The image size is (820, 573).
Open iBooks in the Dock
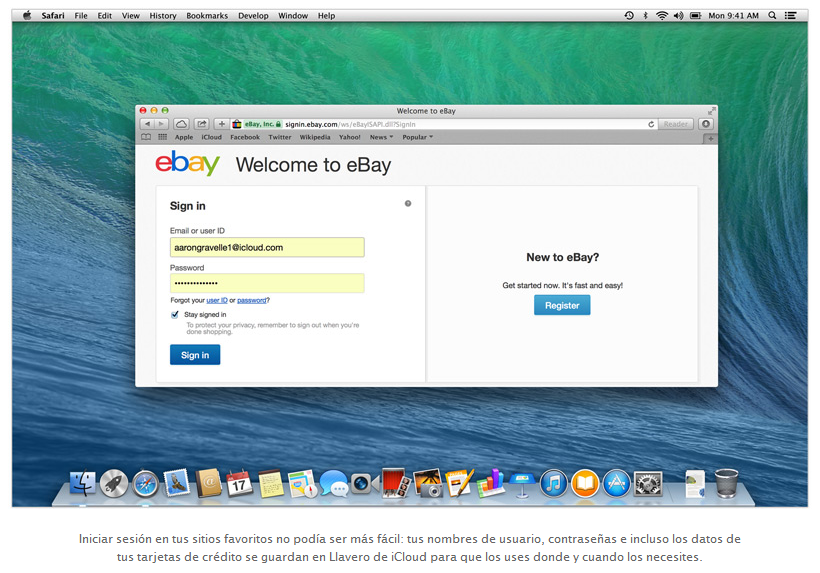[x=585, y=484]
